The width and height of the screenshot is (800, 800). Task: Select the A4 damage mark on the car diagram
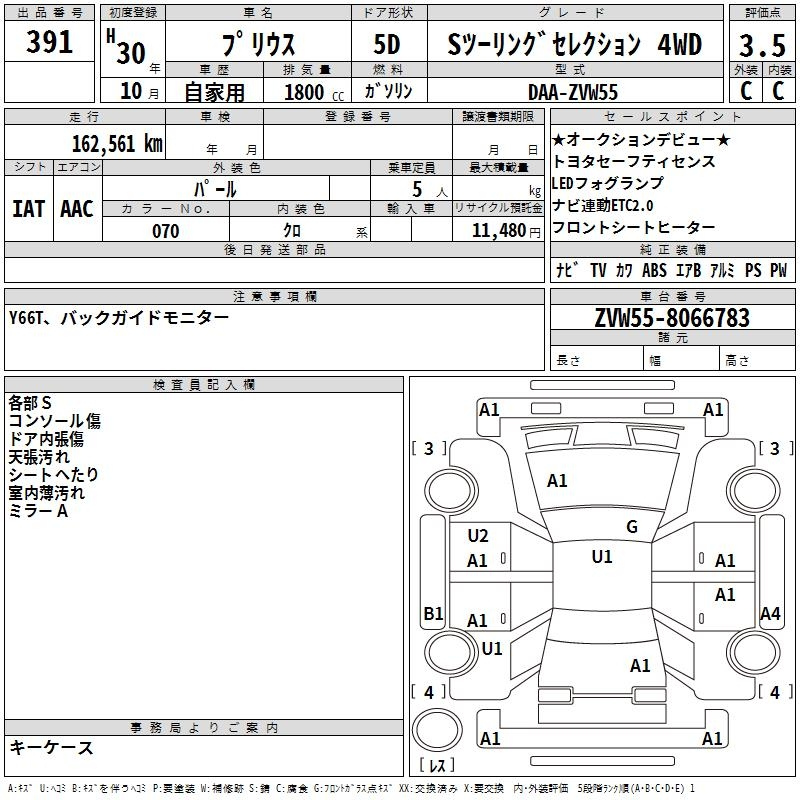tap(769, 613)
